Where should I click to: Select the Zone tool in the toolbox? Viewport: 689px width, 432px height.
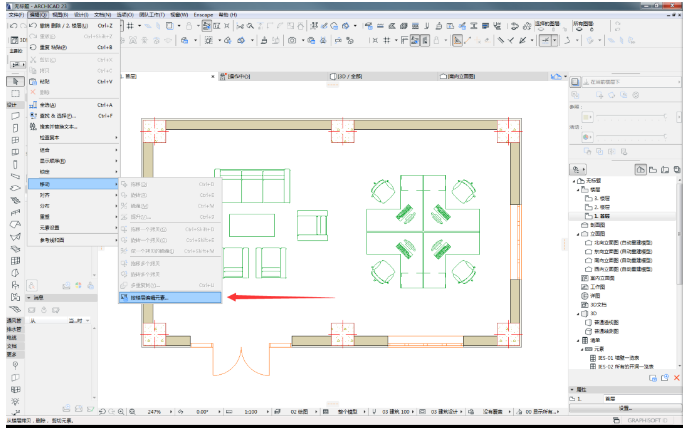(x=15, y=297)
